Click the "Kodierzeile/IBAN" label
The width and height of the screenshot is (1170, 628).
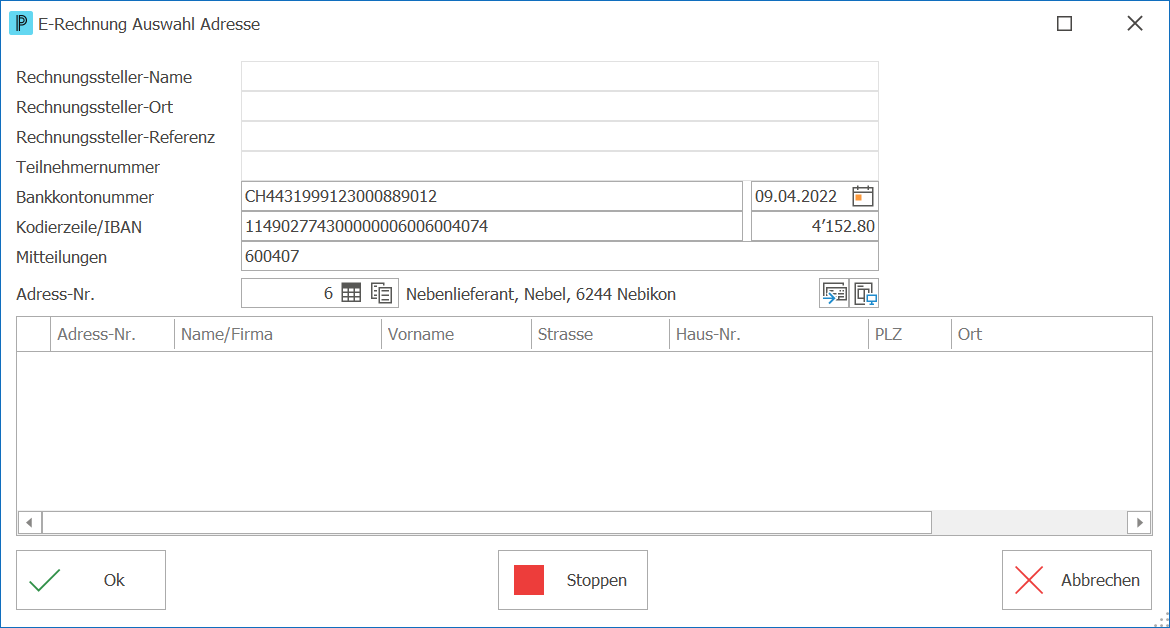click(x=79, y=227)
